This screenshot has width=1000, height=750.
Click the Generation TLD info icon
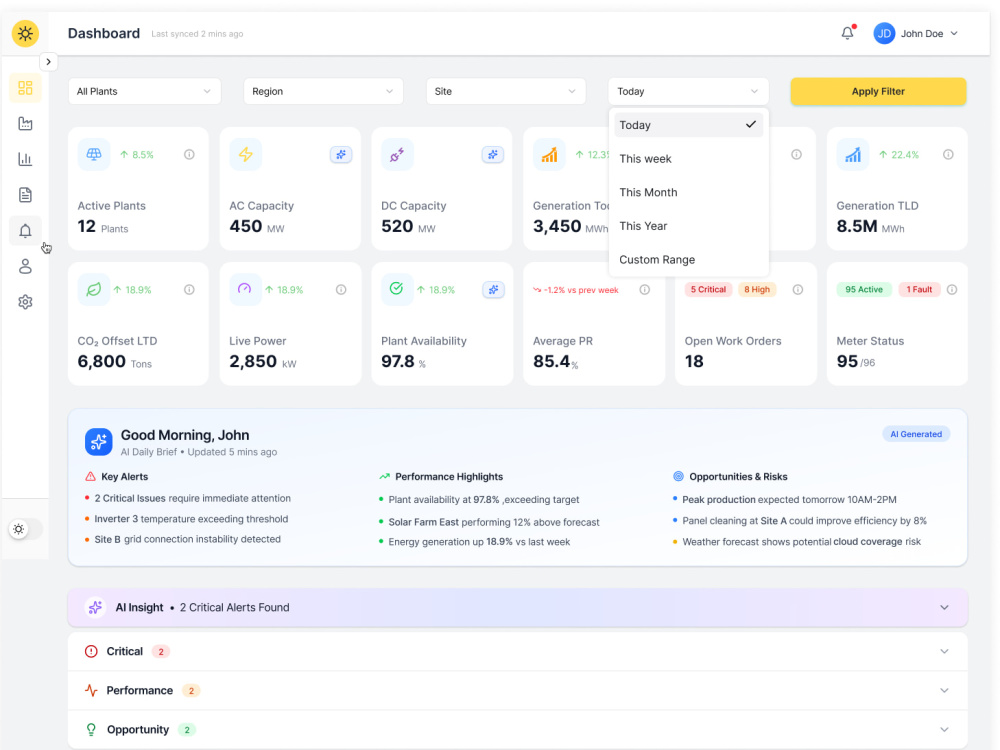tap(948, 154)
